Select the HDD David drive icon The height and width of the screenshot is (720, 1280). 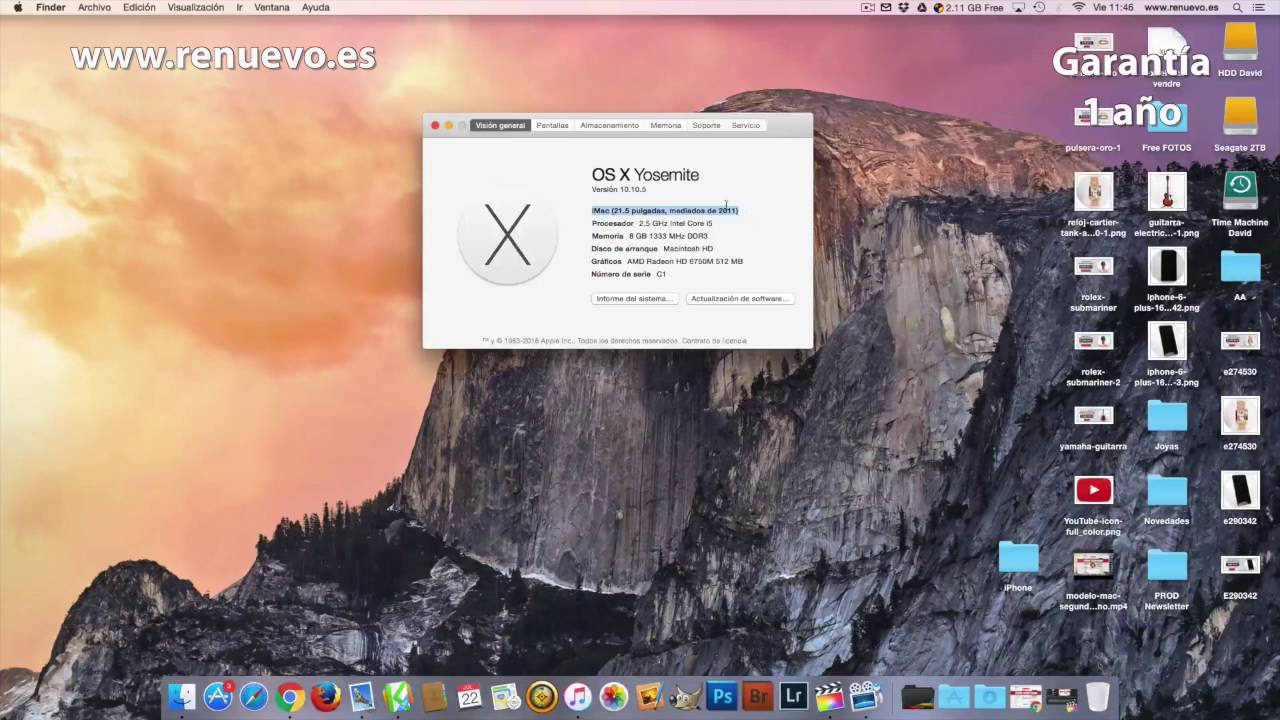(1240, 48)
